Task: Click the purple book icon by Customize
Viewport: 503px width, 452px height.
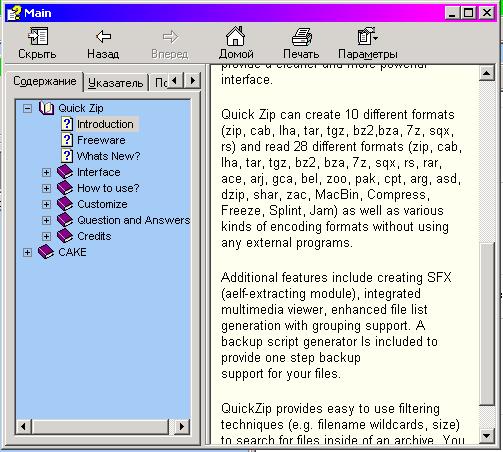Action: point(65,204)
